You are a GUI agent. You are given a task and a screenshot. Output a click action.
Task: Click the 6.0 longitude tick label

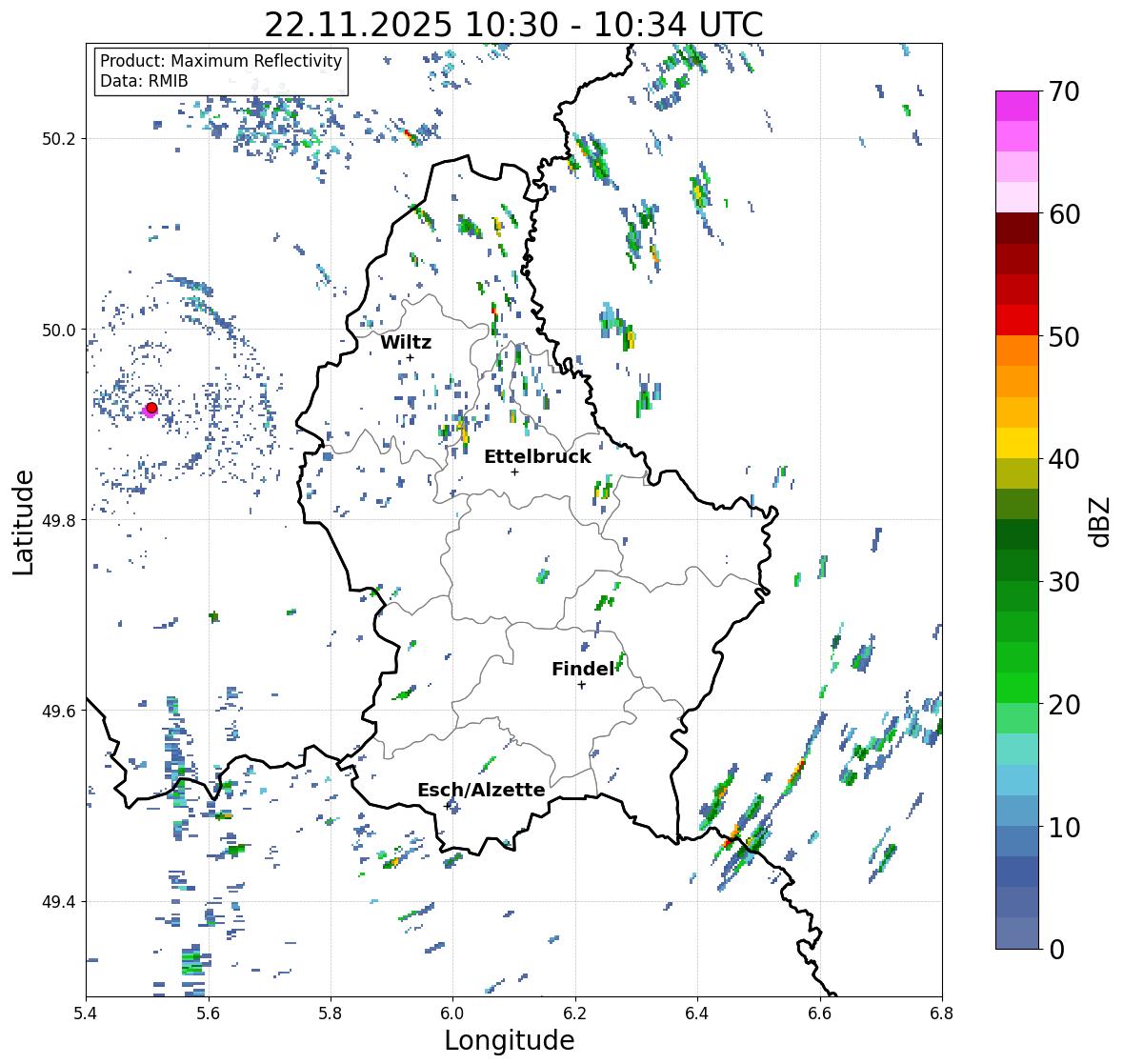pos(452,1013)
